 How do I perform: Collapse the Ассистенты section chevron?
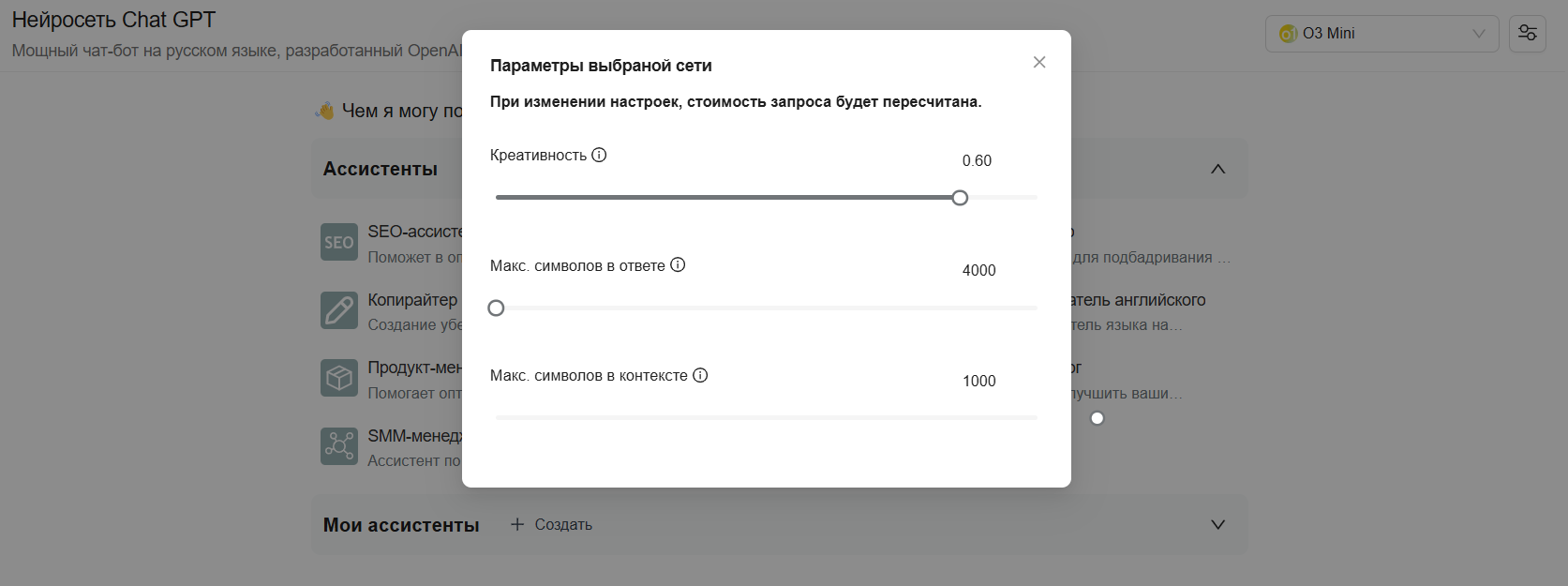[x=1217, y=168]
